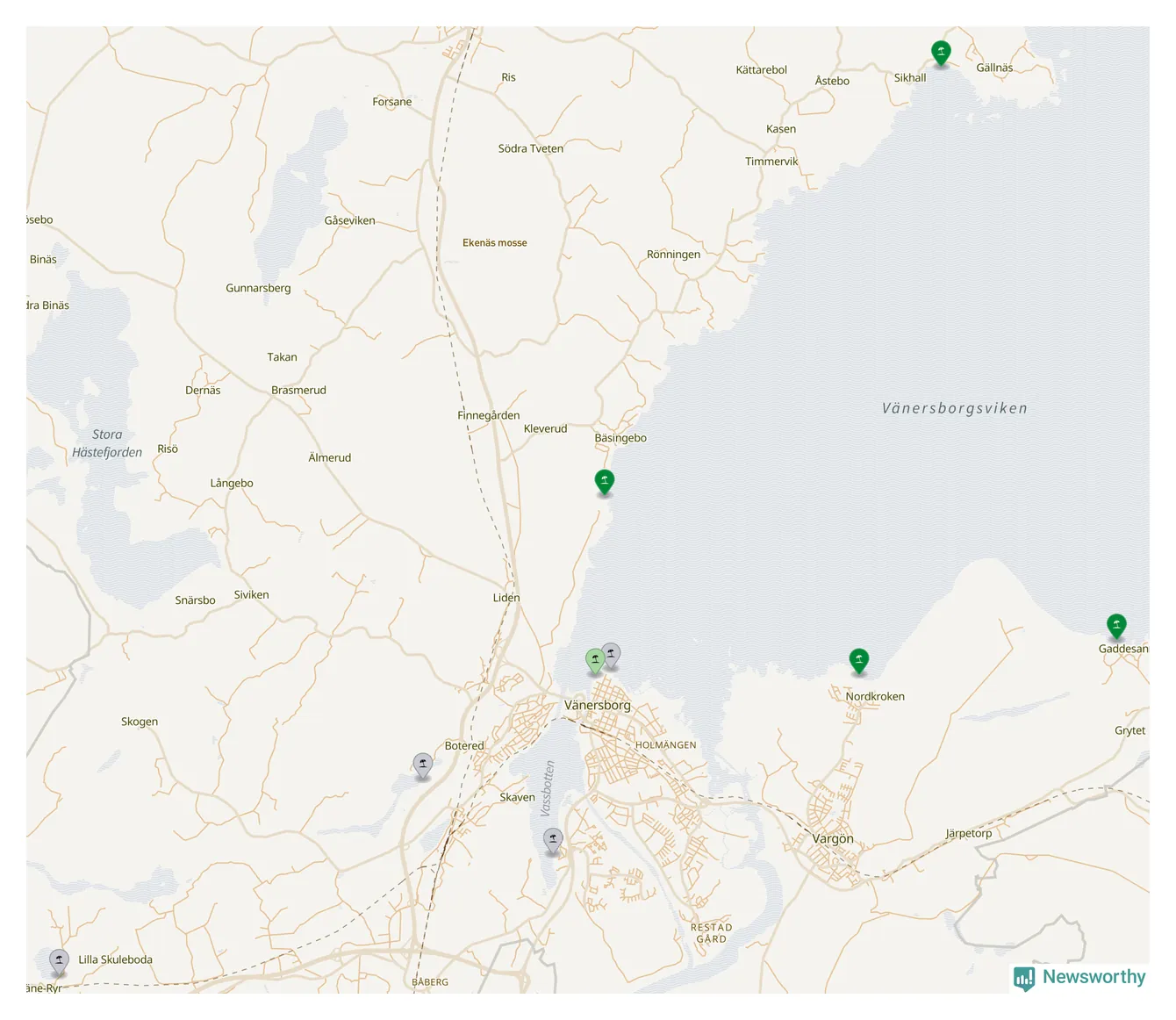This screenshot has width=1176, height=1020.
Task: Click the Vassbotten water label
Action: [548, 787]
